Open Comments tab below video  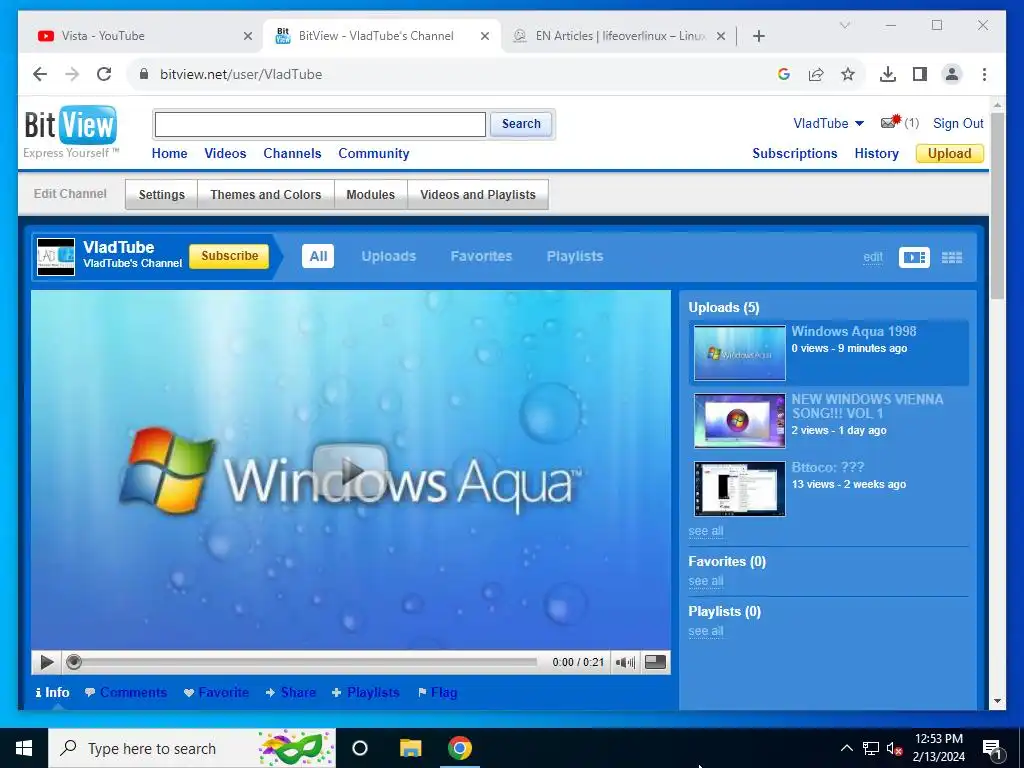pos(126,692)
